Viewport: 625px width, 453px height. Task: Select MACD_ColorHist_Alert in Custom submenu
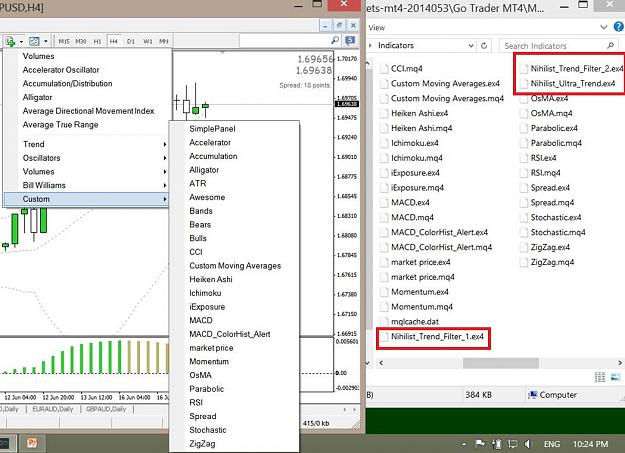click(x=230, y=334)
